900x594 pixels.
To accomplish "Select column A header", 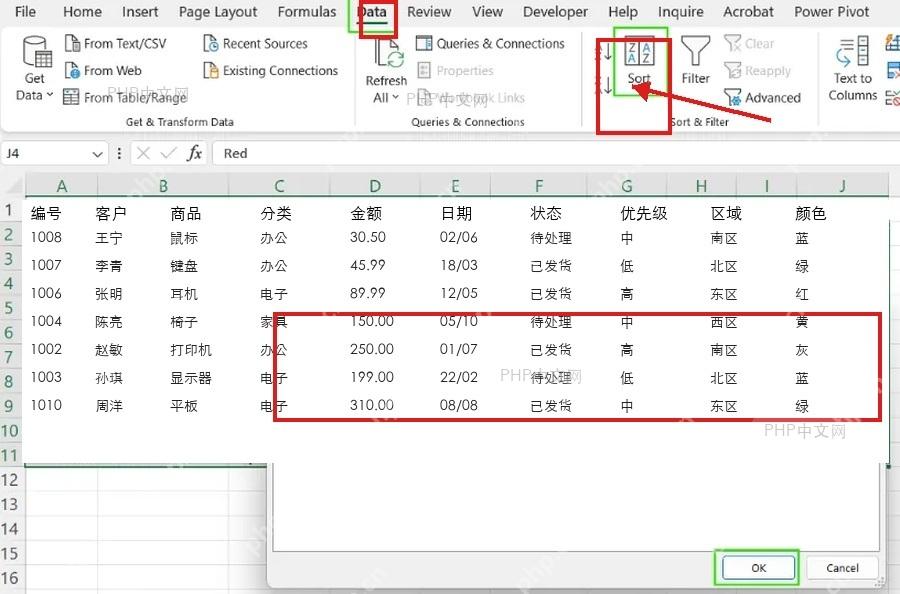I will point(62,186).
